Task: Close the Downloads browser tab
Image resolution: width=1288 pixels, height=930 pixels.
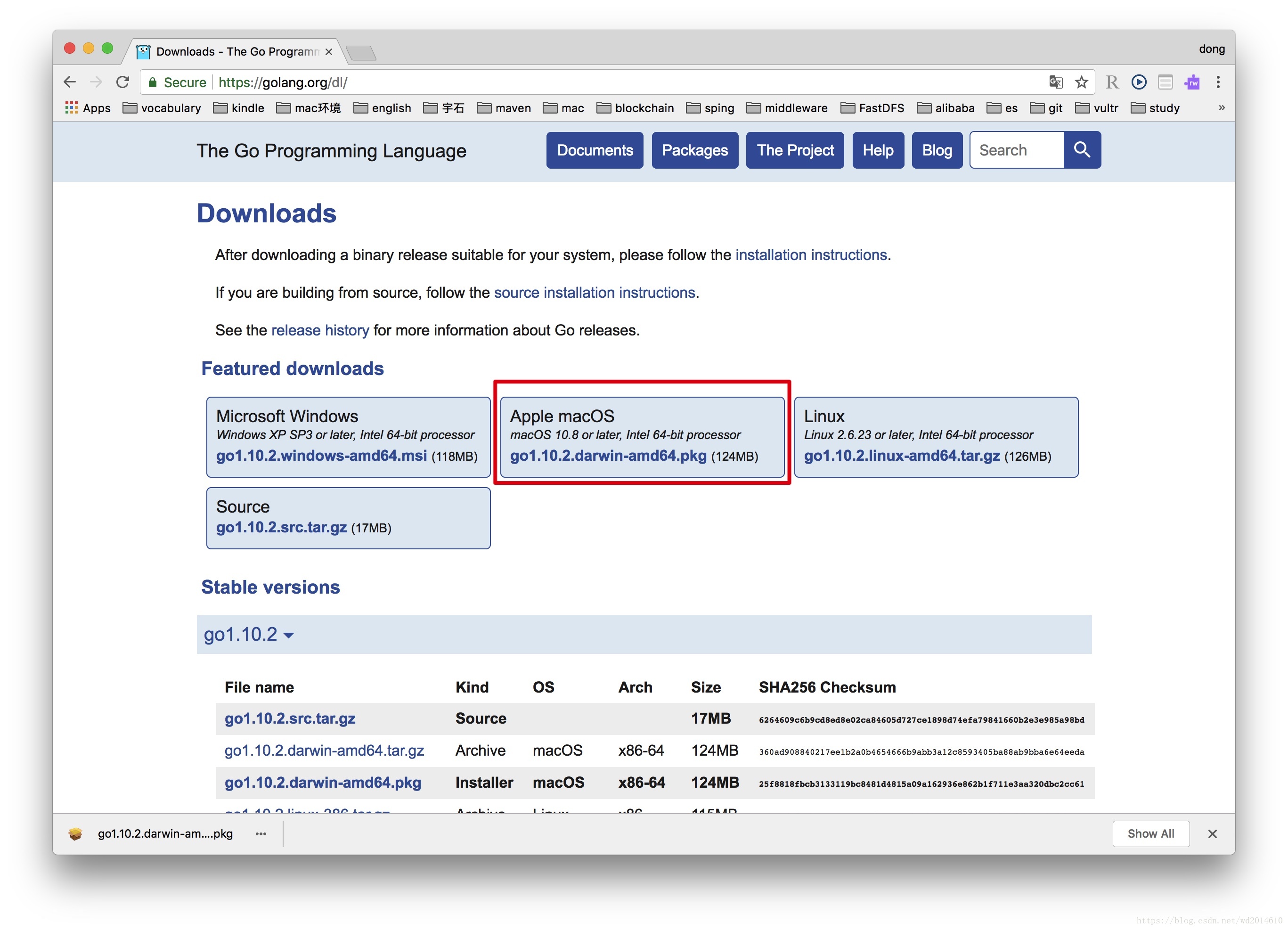Action: point(329,52)
